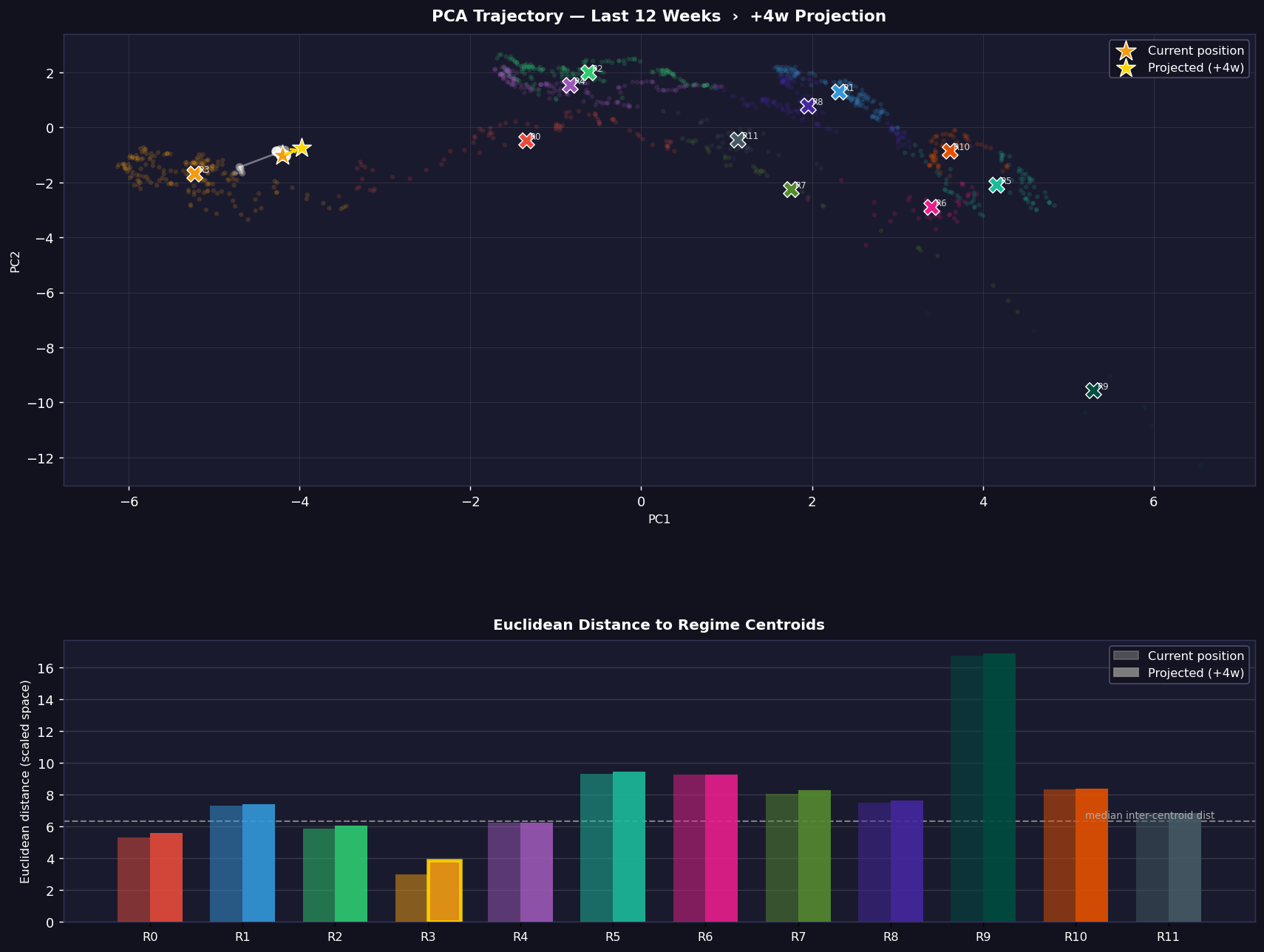1264x952 pixels.
Task: Select the orange R3 centroid marker
Action: (194, 174)
